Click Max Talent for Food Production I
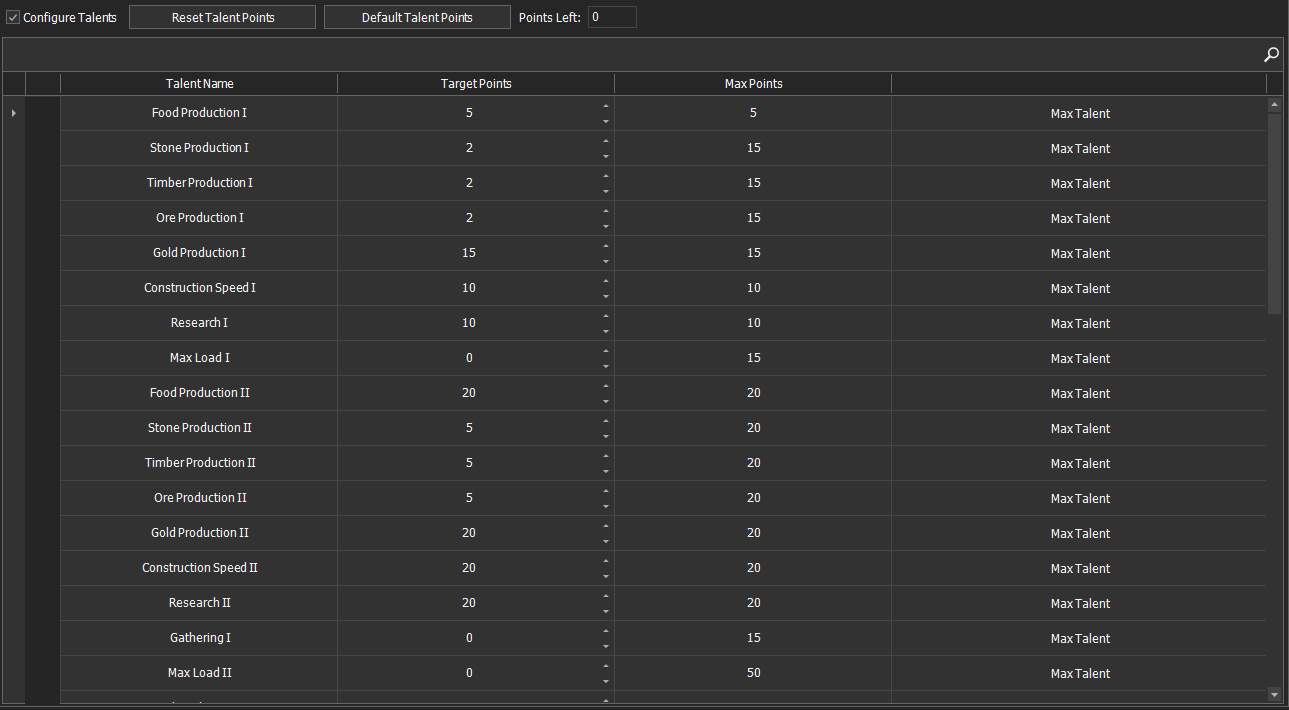 point(1079,113)
